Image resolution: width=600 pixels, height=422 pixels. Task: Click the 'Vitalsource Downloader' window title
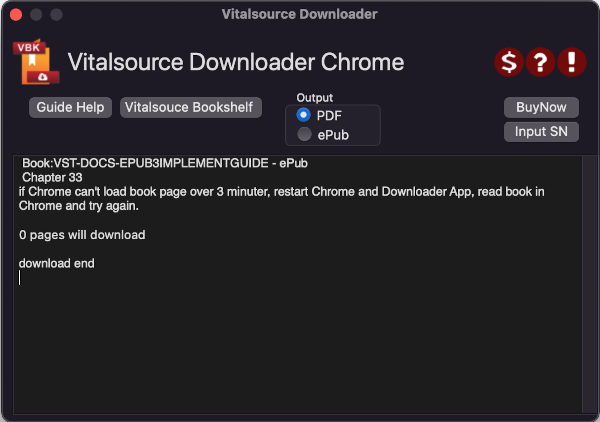pyautogui.click(x=300, y=15)
